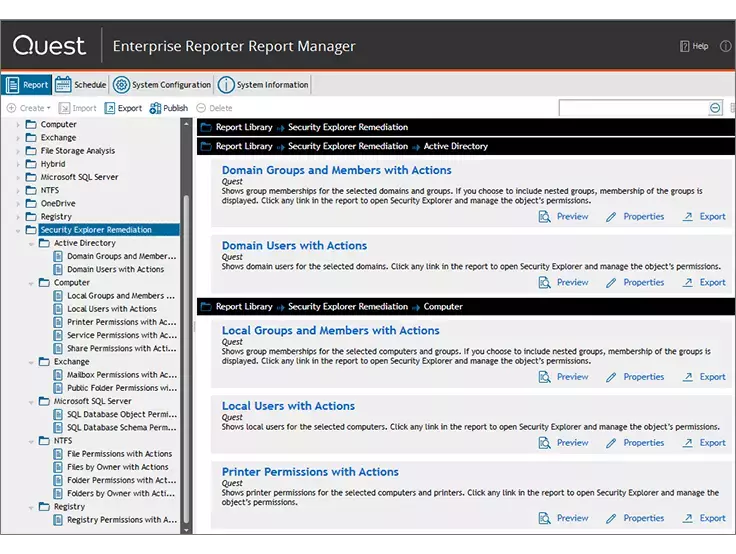This screenshot has width=736, height=554.
Task: Expand the top-level Exchange folder
Action: pyautogui.click(x=18, y=138)
